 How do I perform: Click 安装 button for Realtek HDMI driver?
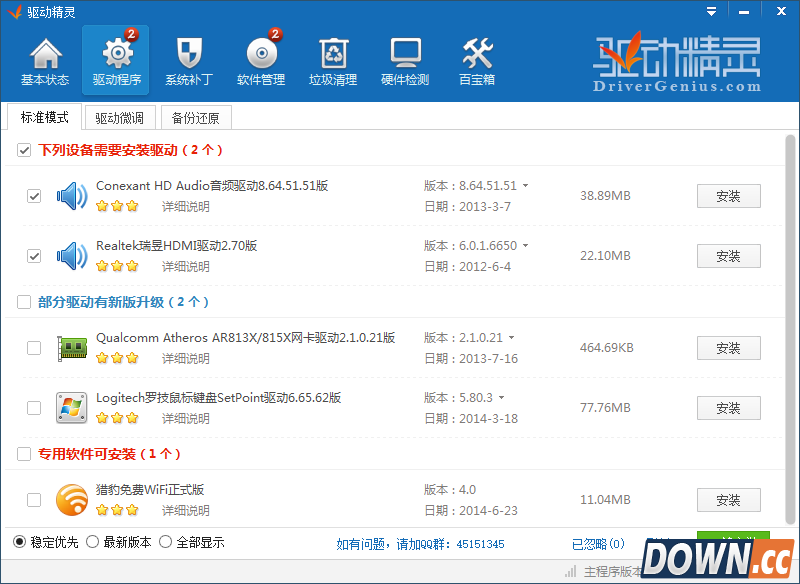coord(728,256)
